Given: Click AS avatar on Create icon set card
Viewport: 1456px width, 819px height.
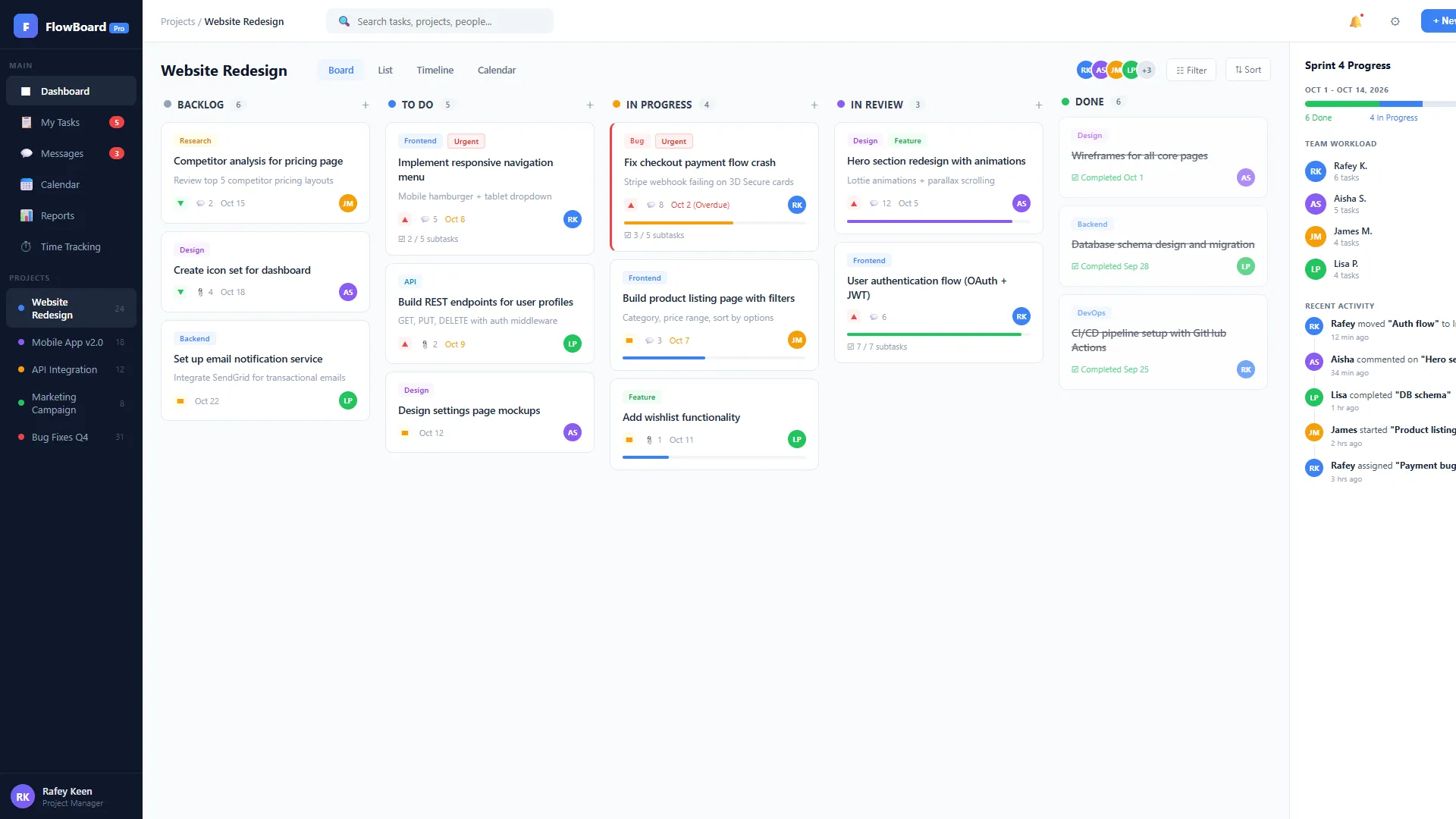Looking at the screenshot, I should (x=348, y=292).
